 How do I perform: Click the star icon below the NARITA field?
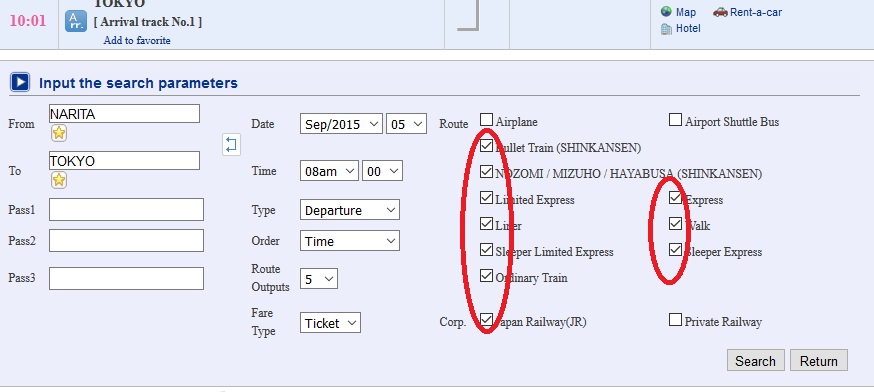click(x=59, y=133)
